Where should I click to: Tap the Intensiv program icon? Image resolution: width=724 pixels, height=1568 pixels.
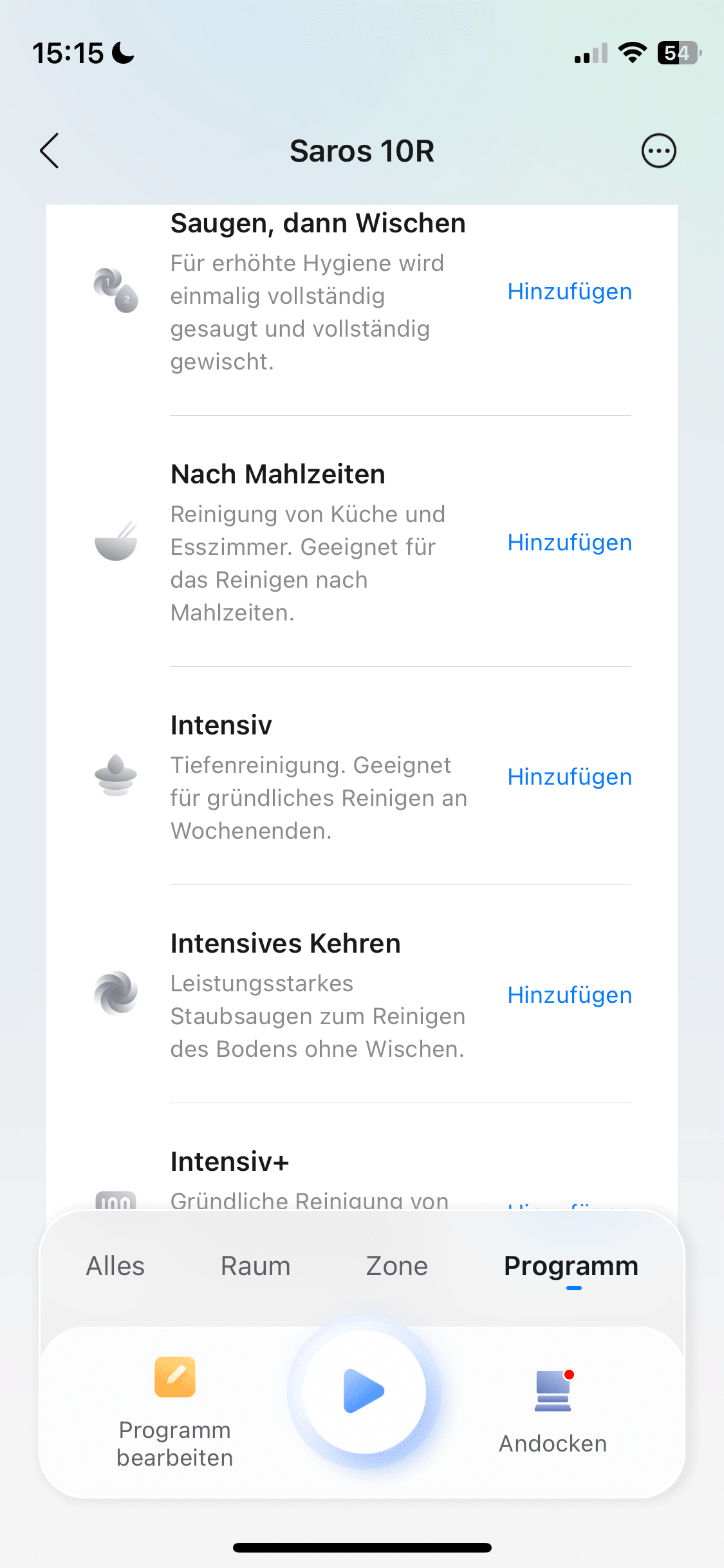116,775
